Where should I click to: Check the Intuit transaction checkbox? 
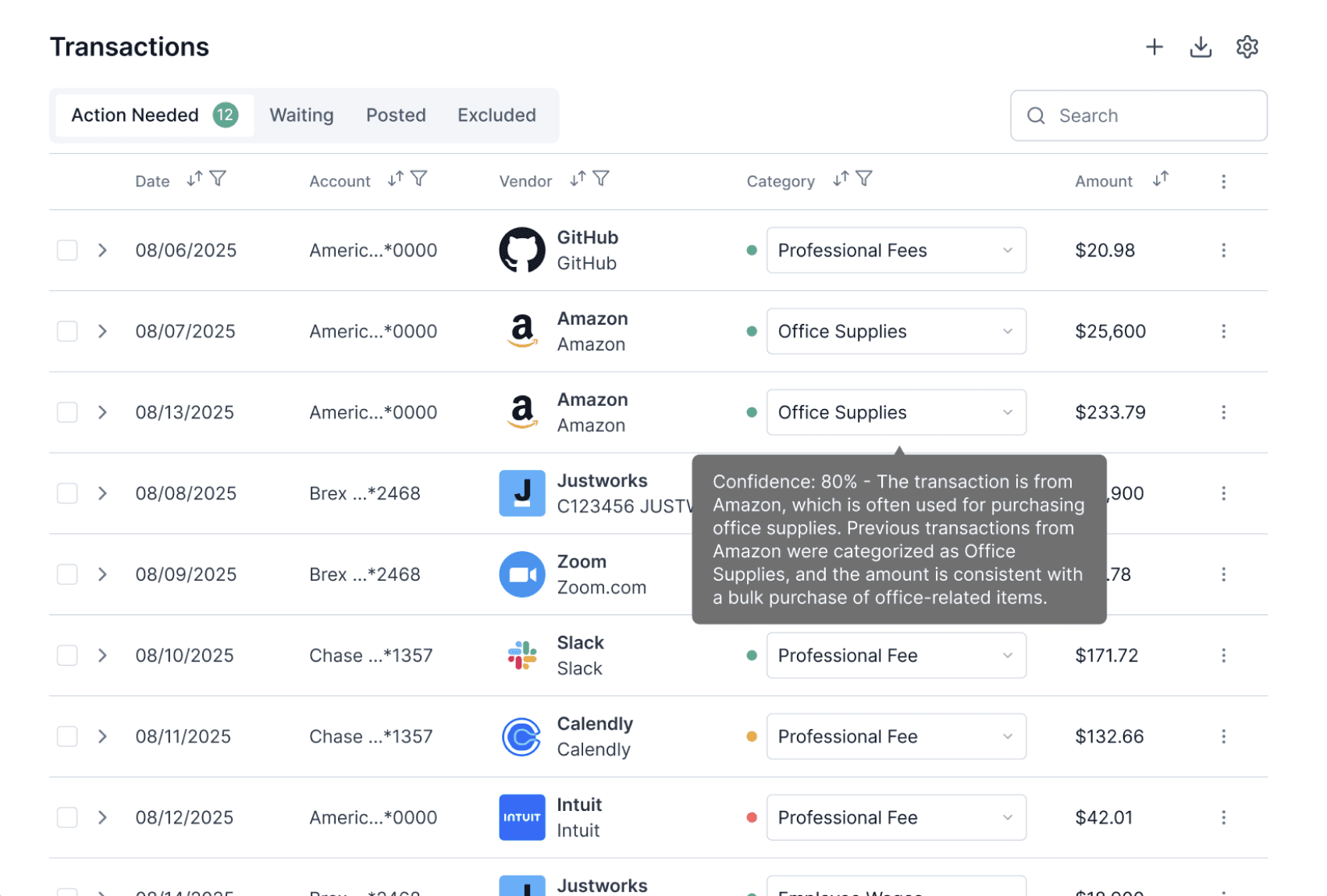point(67,818)
